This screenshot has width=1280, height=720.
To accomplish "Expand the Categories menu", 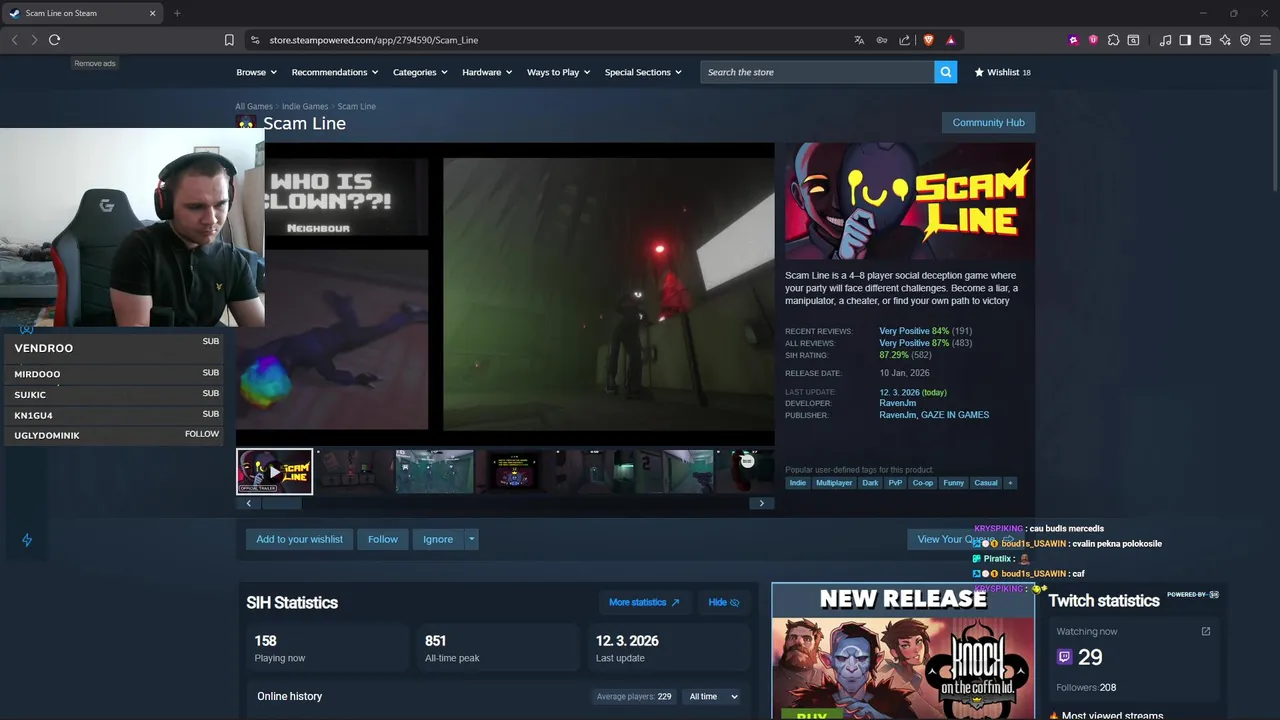I will tap(420, 72).
